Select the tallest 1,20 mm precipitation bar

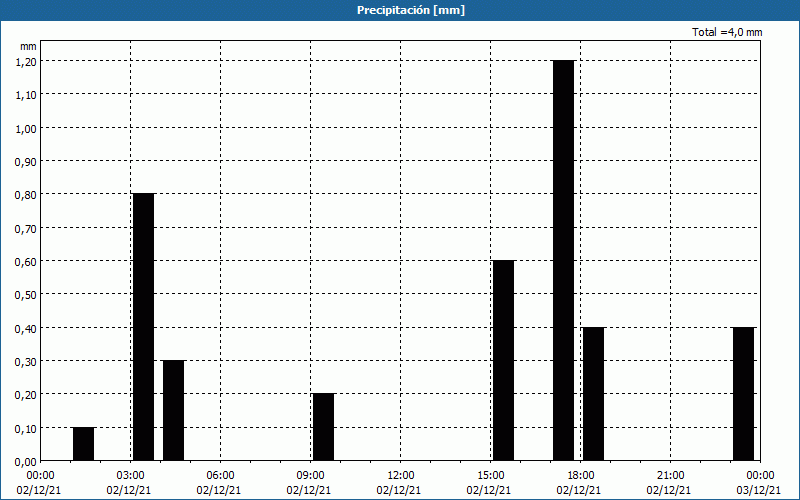(x=563, y=260)
